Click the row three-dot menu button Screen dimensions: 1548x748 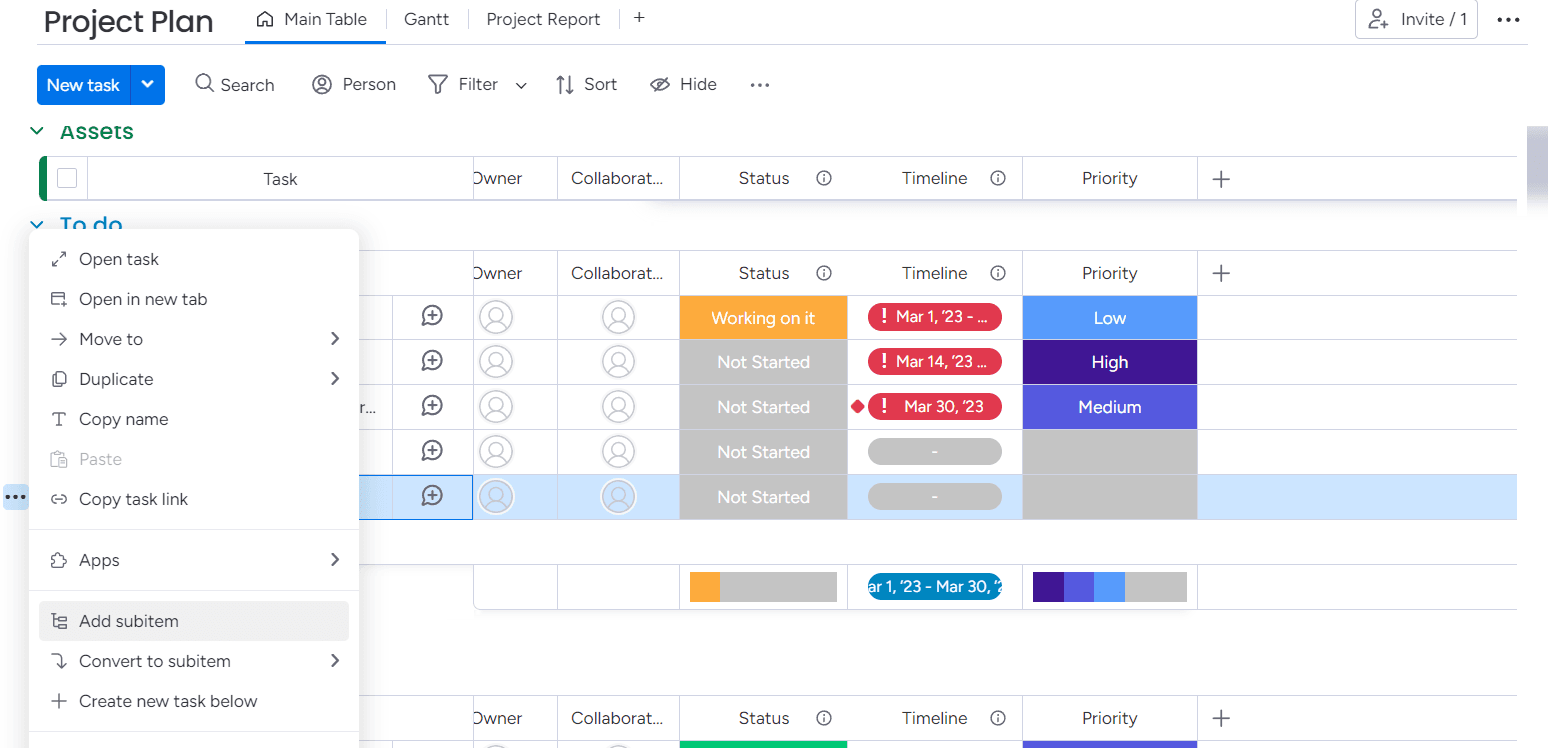(16, 497)
